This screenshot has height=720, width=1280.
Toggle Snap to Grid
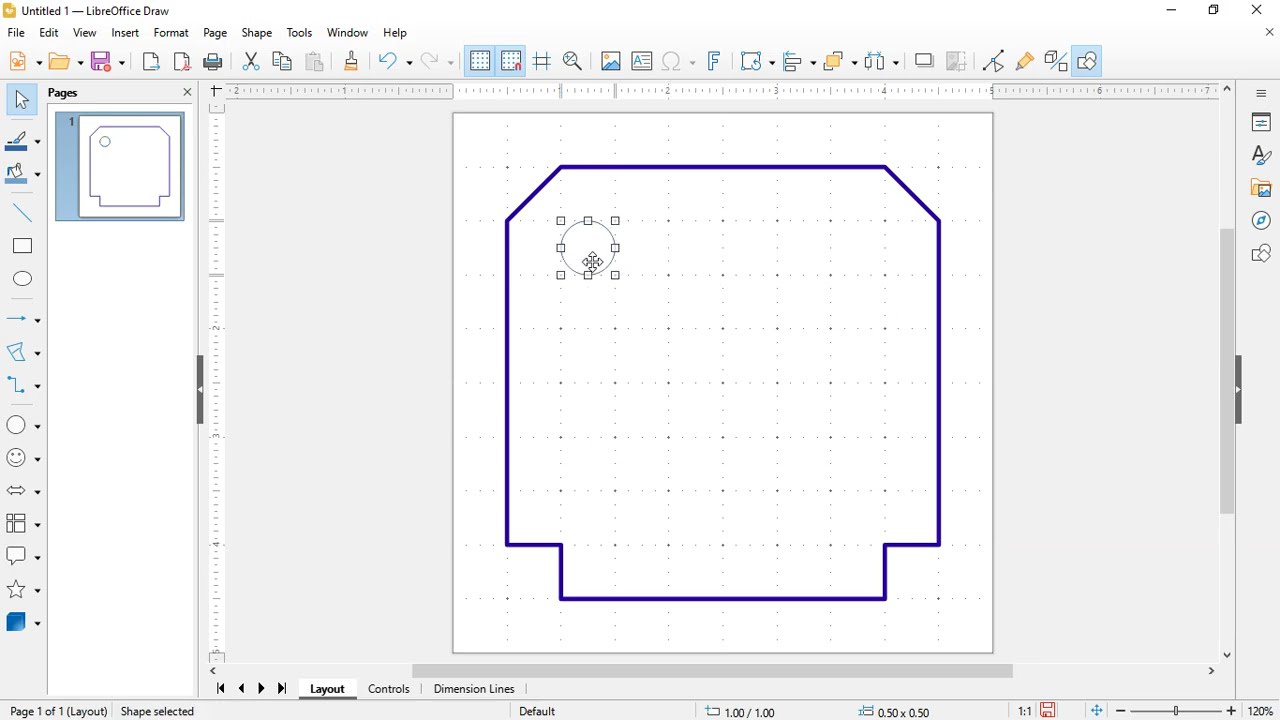[x=512, y=61]
